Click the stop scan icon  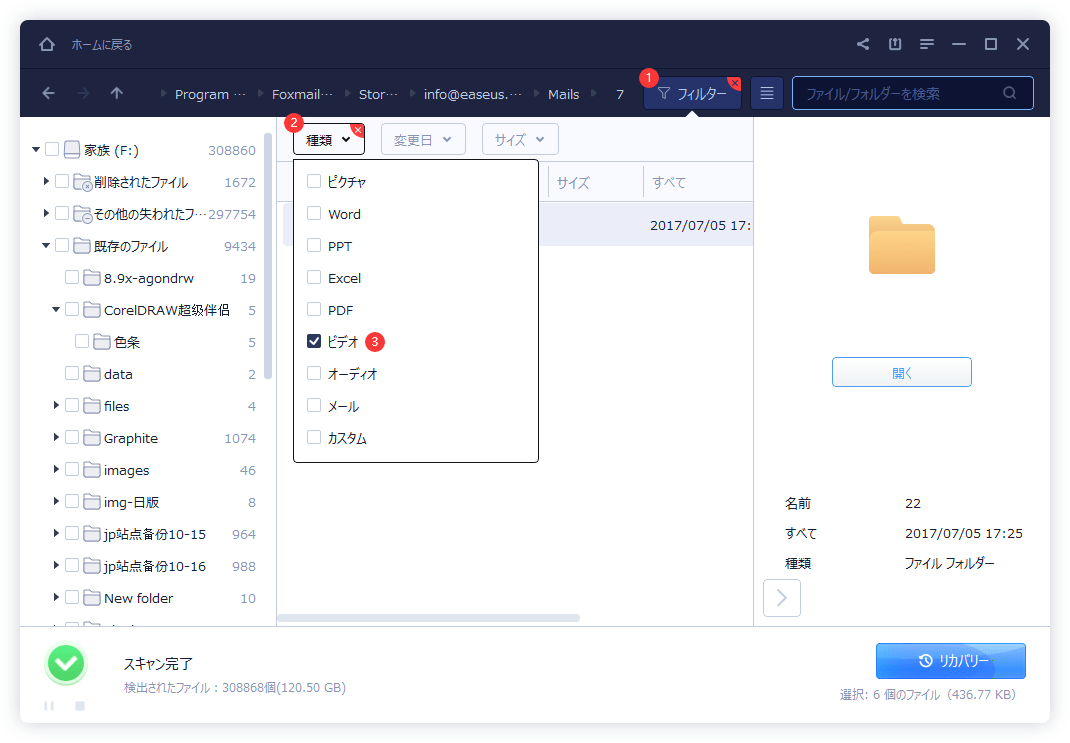(80, 705)
